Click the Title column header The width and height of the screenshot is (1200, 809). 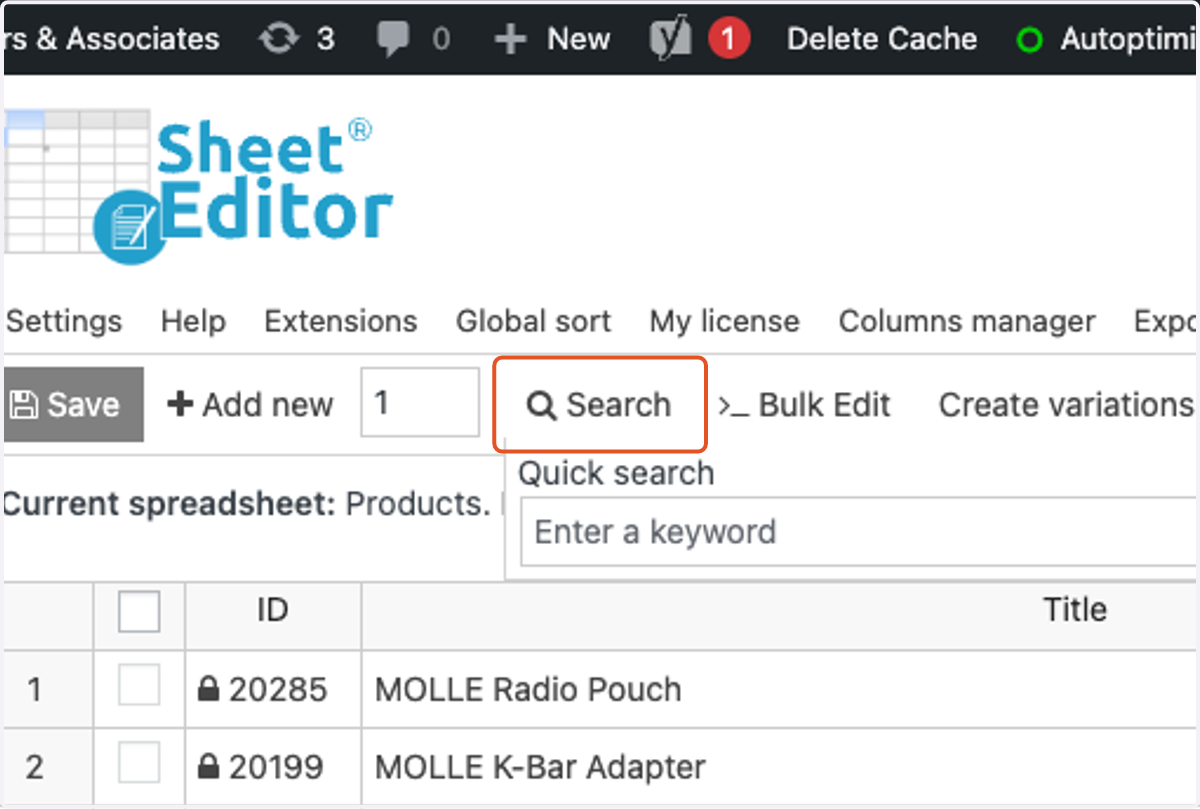point(1075,610)
